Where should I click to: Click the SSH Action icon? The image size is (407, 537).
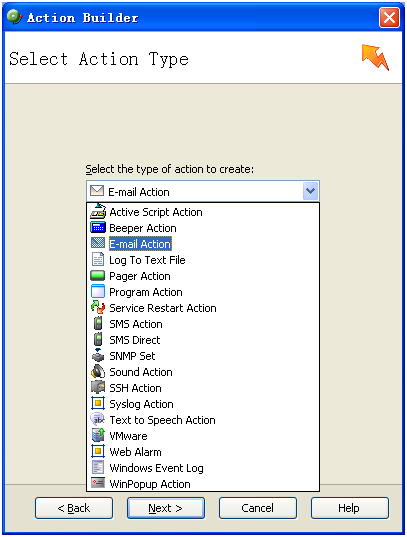[x=98, y=387]
